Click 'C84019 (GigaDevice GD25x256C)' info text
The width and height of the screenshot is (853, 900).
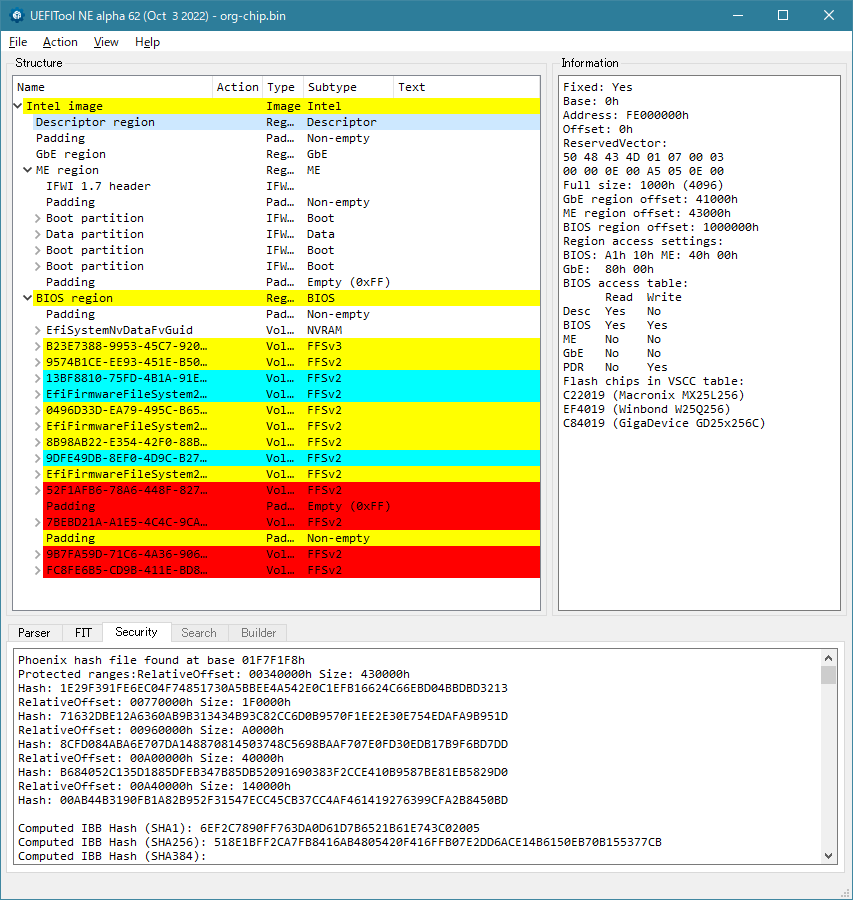[x=664, y=423]
